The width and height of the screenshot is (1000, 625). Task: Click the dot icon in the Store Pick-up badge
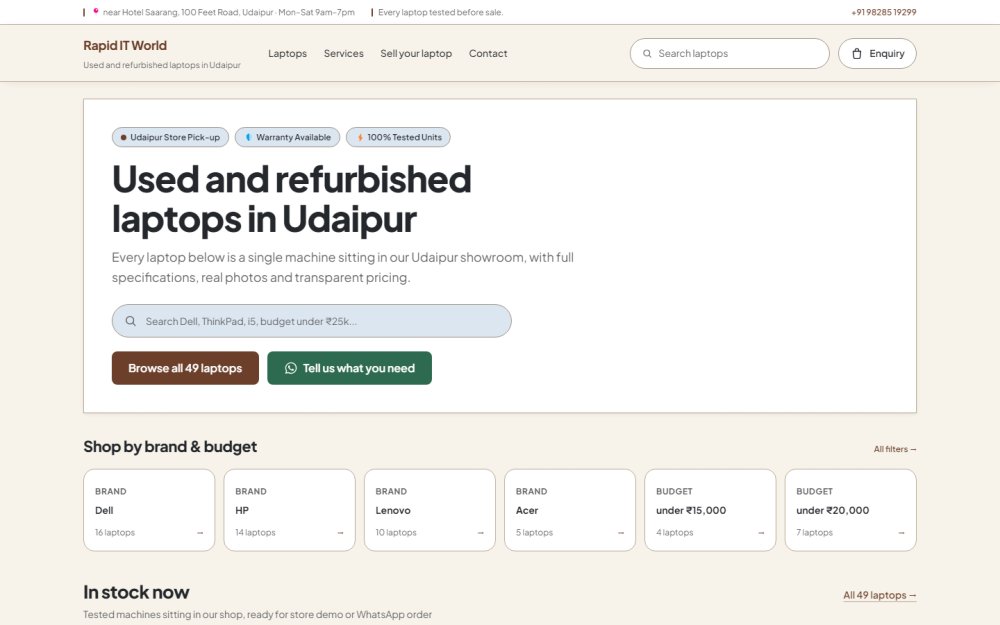123,137
